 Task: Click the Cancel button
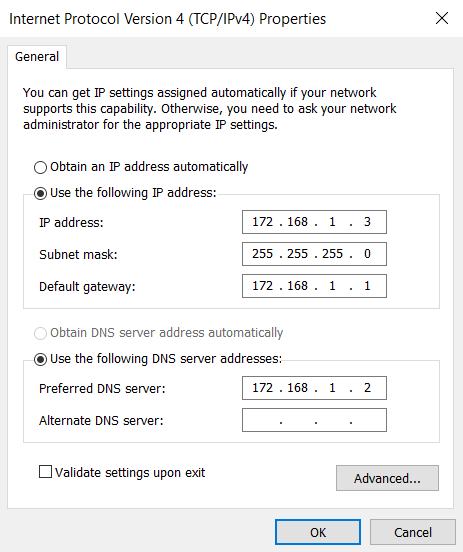pyautogui.click(x=413, y=532)
